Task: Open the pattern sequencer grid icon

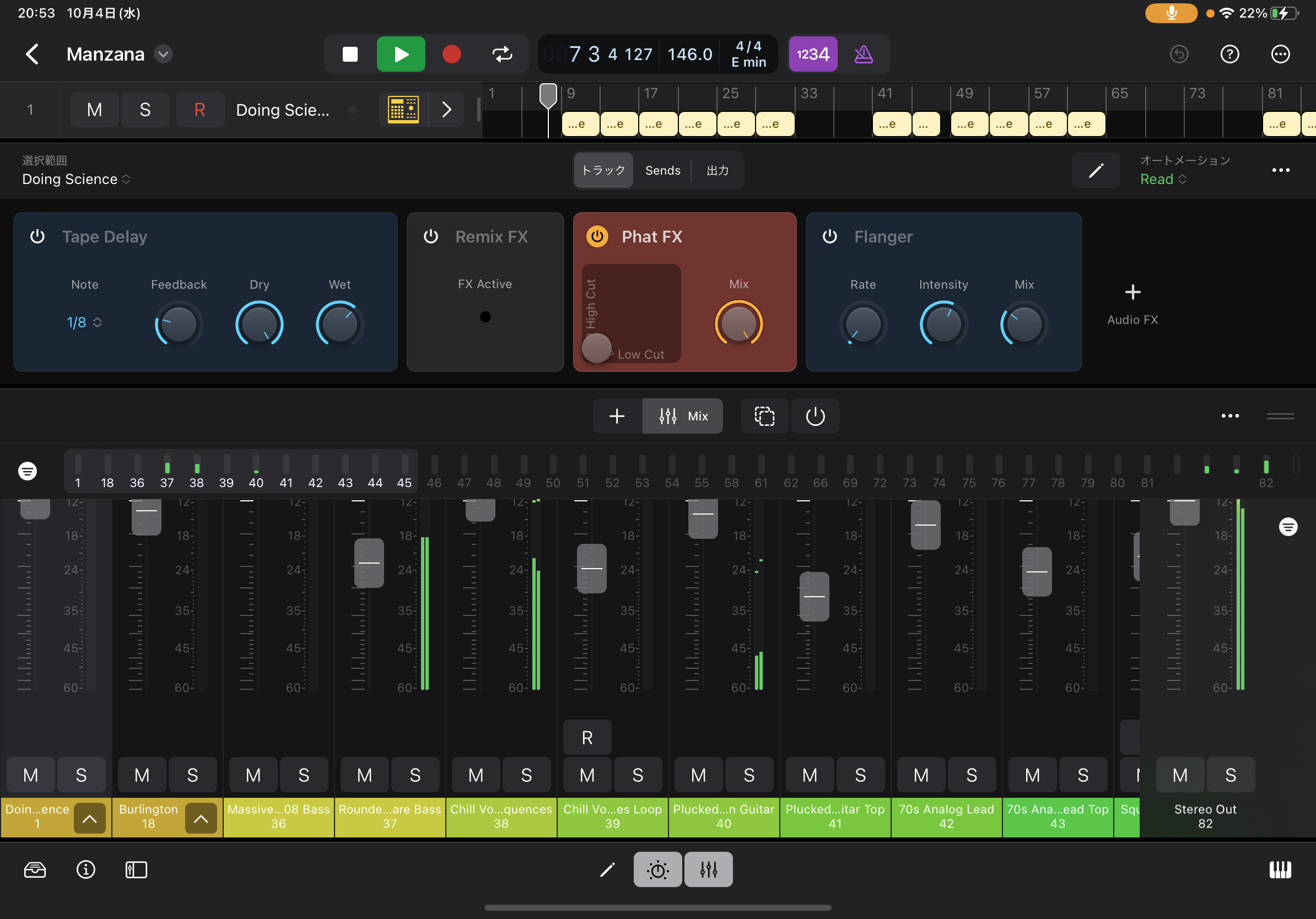Action: [x=403, y=110]
